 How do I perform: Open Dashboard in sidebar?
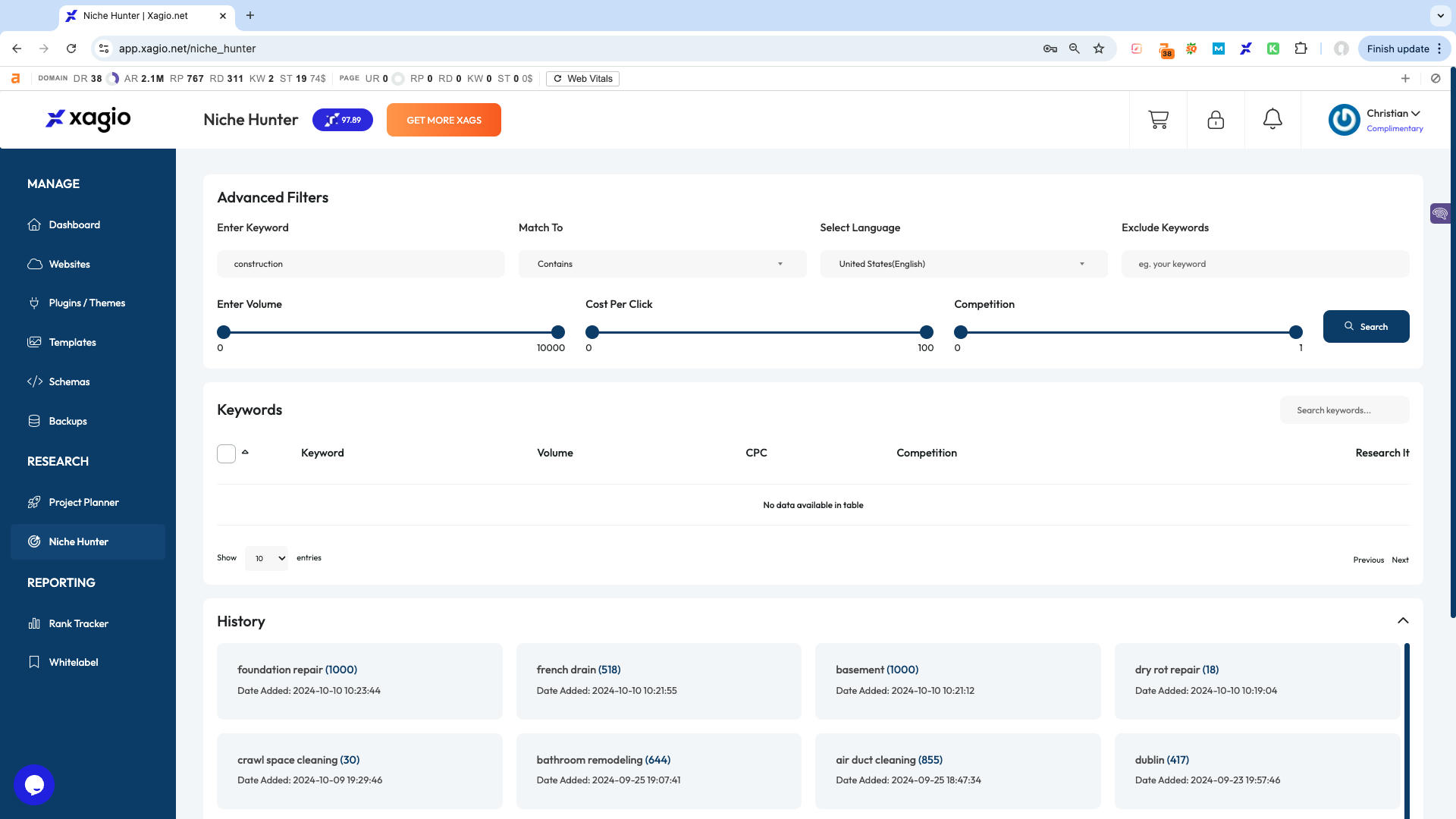(x=74, y=224)
